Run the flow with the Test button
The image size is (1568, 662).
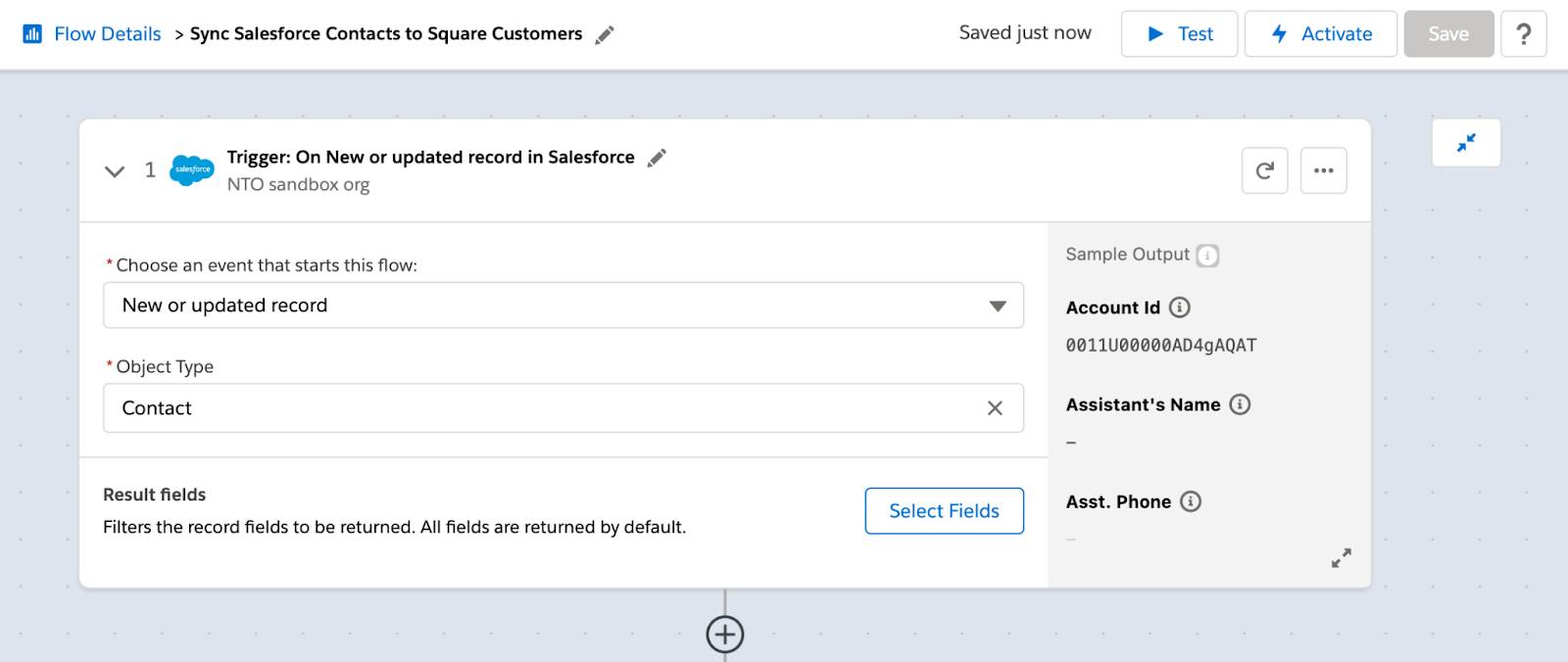pos(1179,34)
